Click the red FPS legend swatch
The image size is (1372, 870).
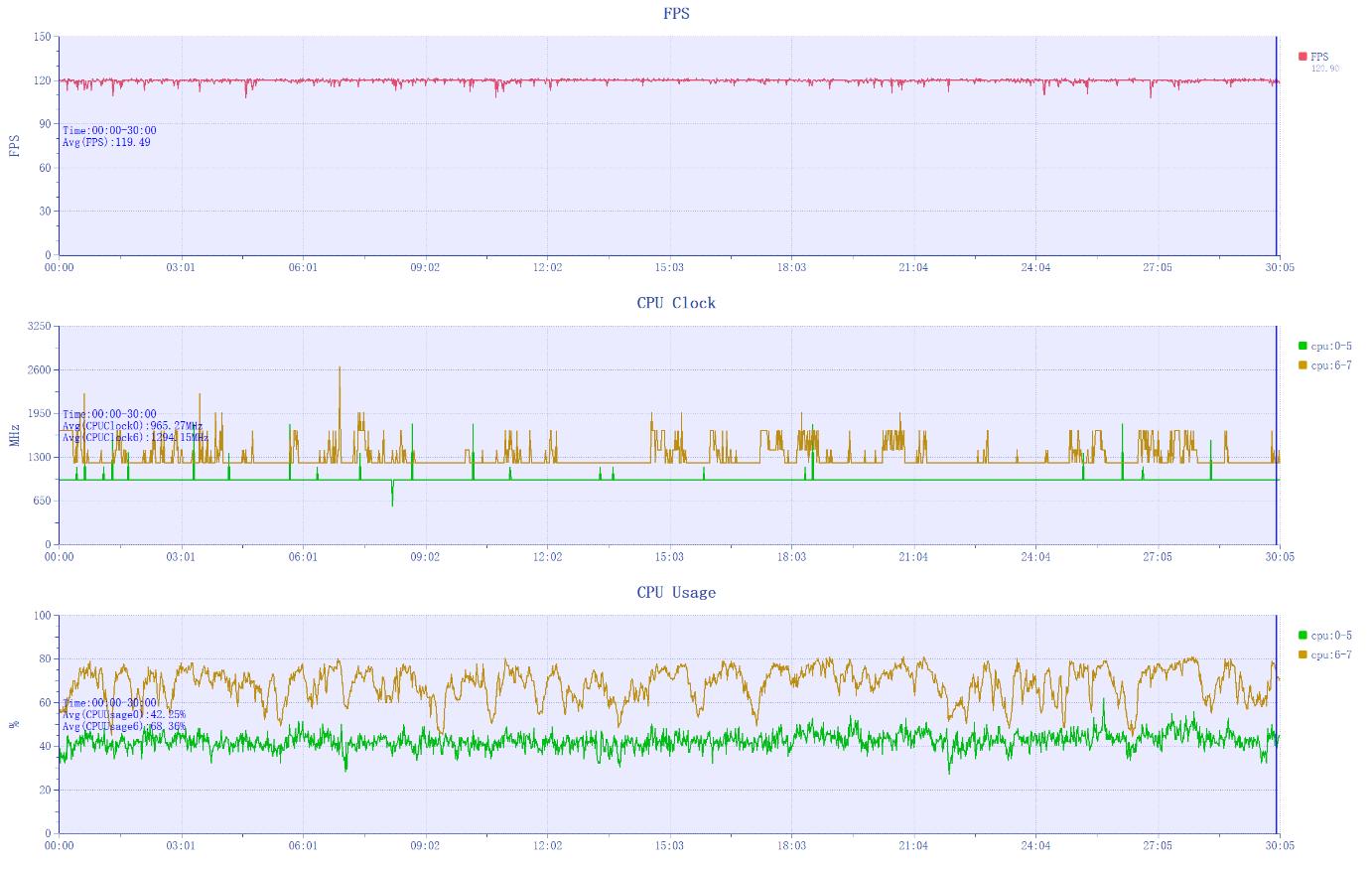click(1303, 57)
